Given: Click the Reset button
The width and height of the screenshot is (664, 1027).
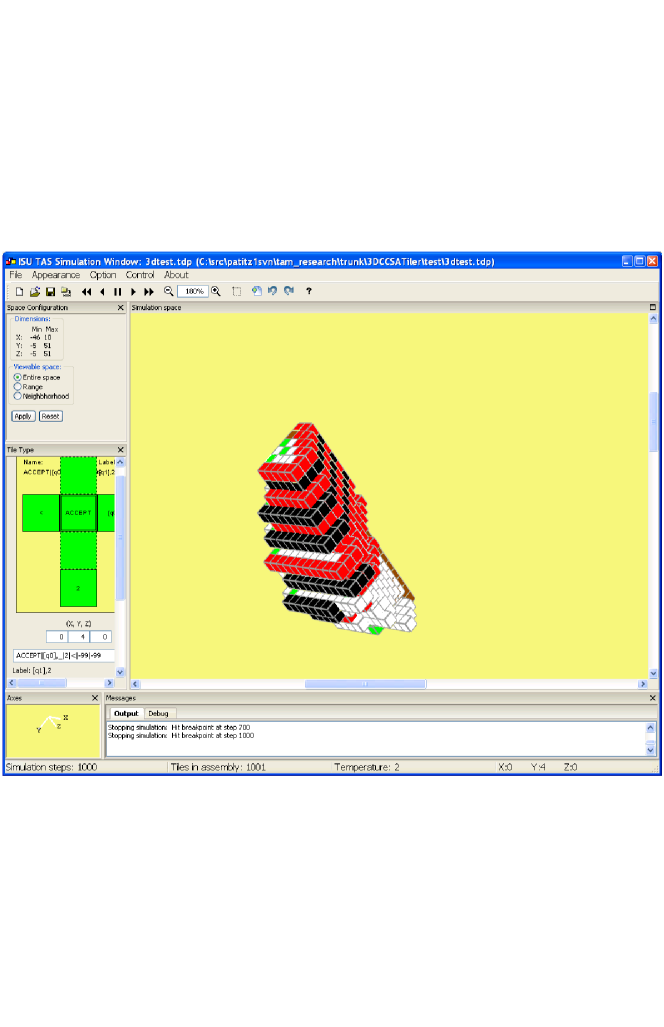Looking at the screenshot, I should point(50,417).
